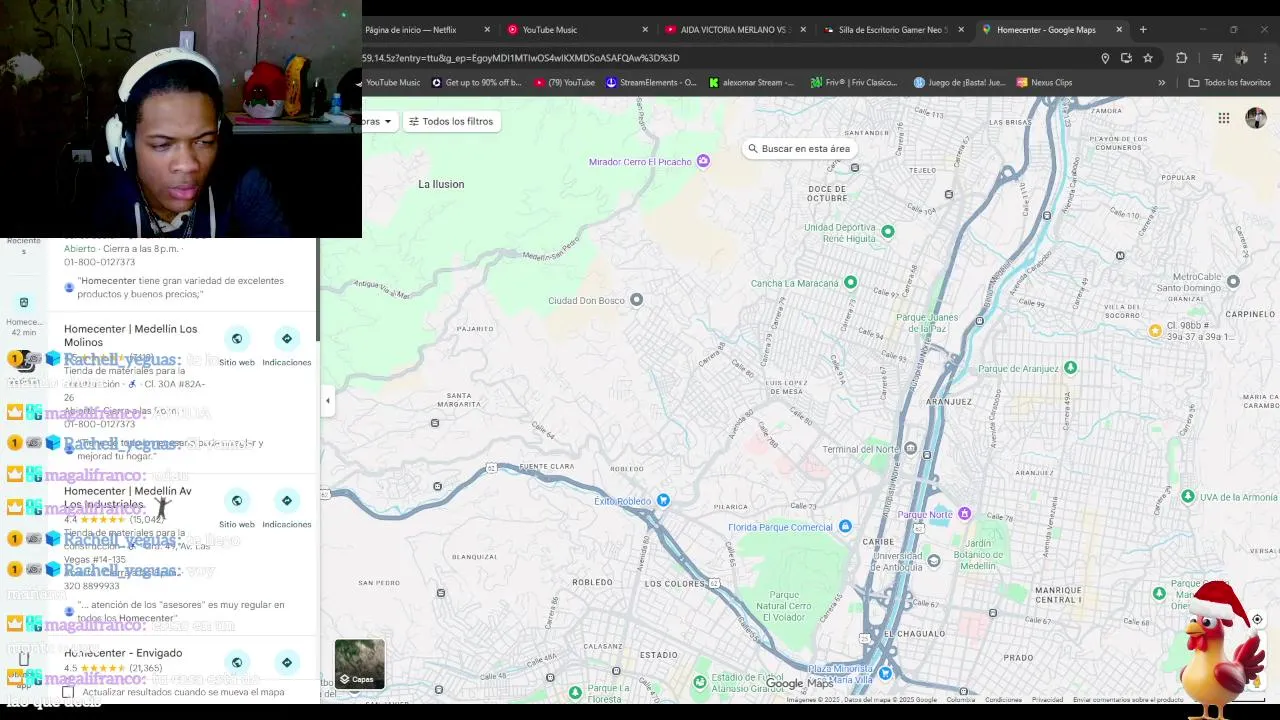Click the MetroCable Santo Domingo station icon
Viewport: 1280px width, 720px height.
[1233, 281]
